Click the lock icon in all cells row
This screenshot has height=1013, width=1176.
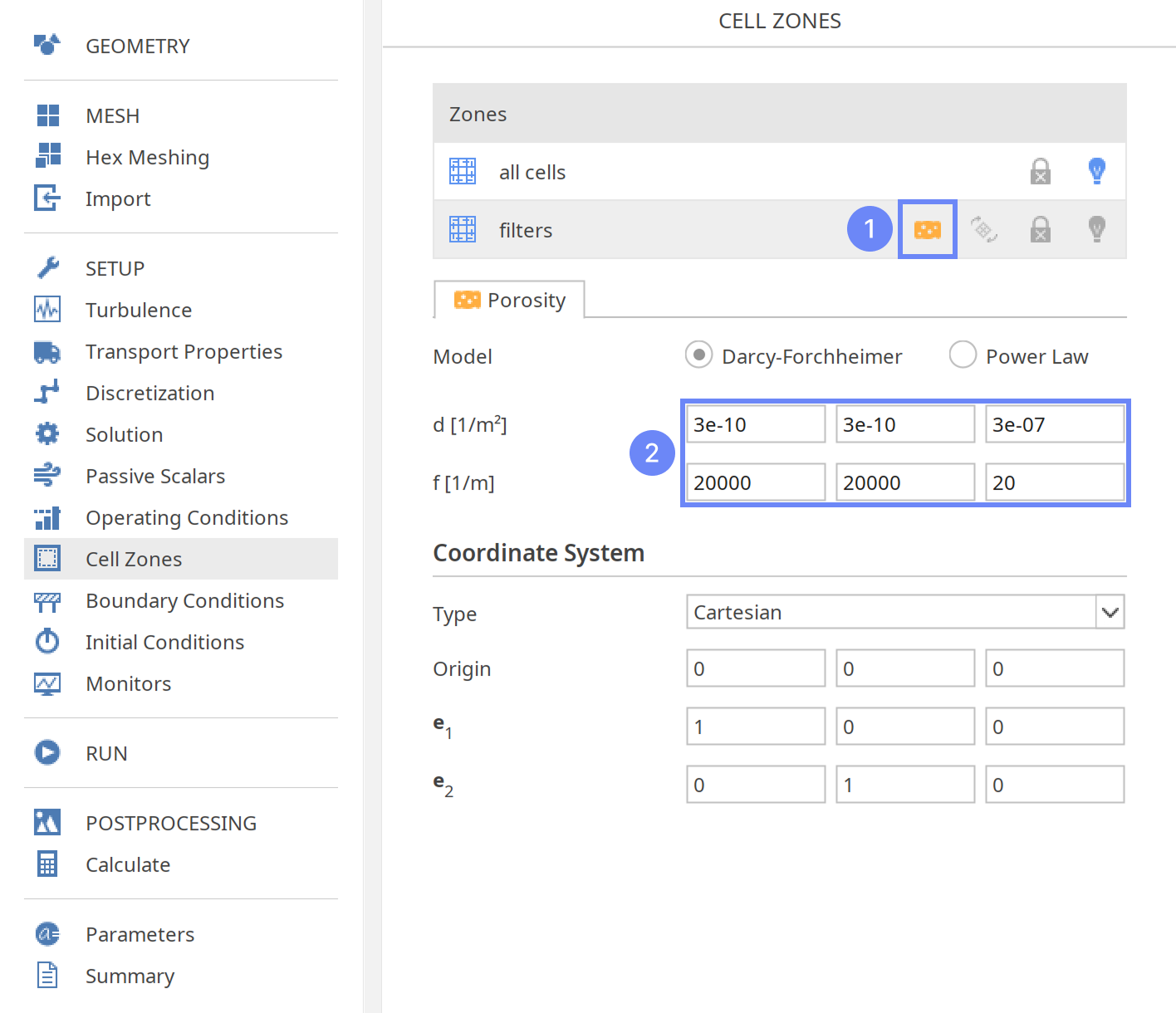click(1040, 172)
